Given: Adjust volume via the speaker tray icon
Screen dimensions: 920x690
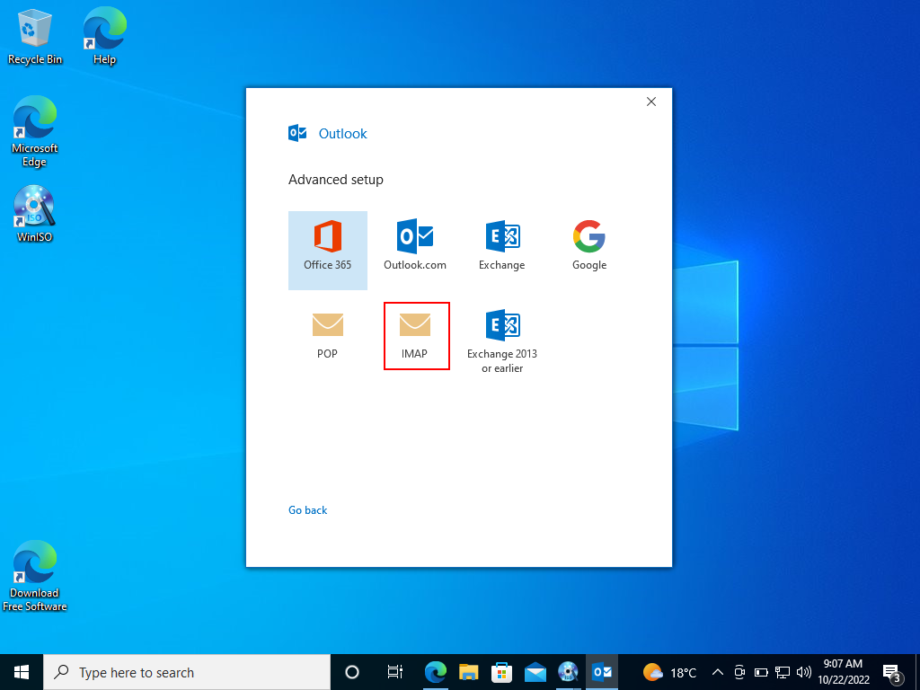Looking at the screenshot, I should pos(804,672).
